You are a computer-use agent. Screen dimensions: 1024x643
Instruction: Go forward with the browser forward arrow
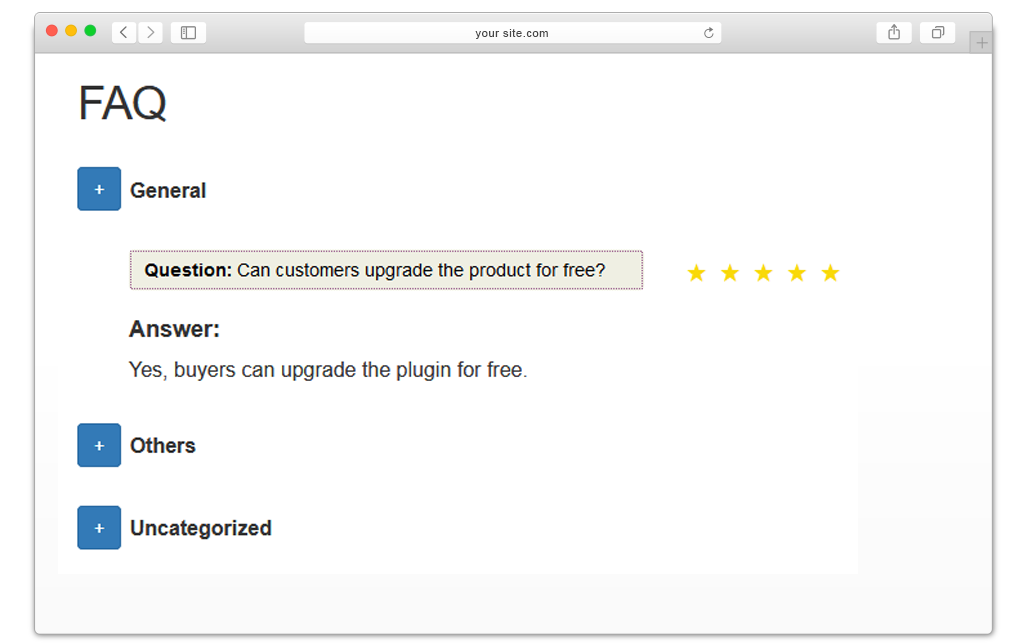[151, 33]
